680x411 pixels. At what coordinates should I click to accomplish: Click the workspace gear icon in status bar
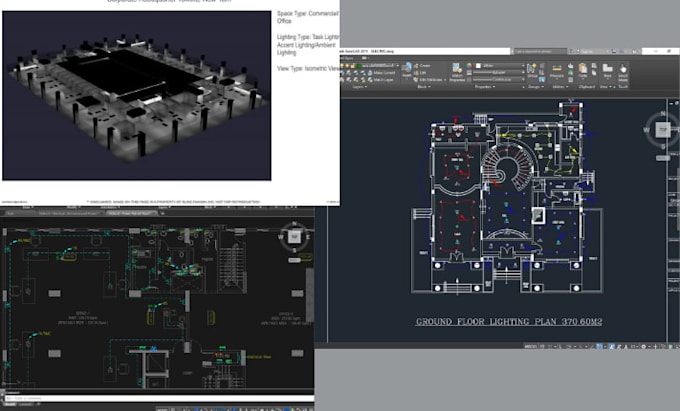(643, 346)
